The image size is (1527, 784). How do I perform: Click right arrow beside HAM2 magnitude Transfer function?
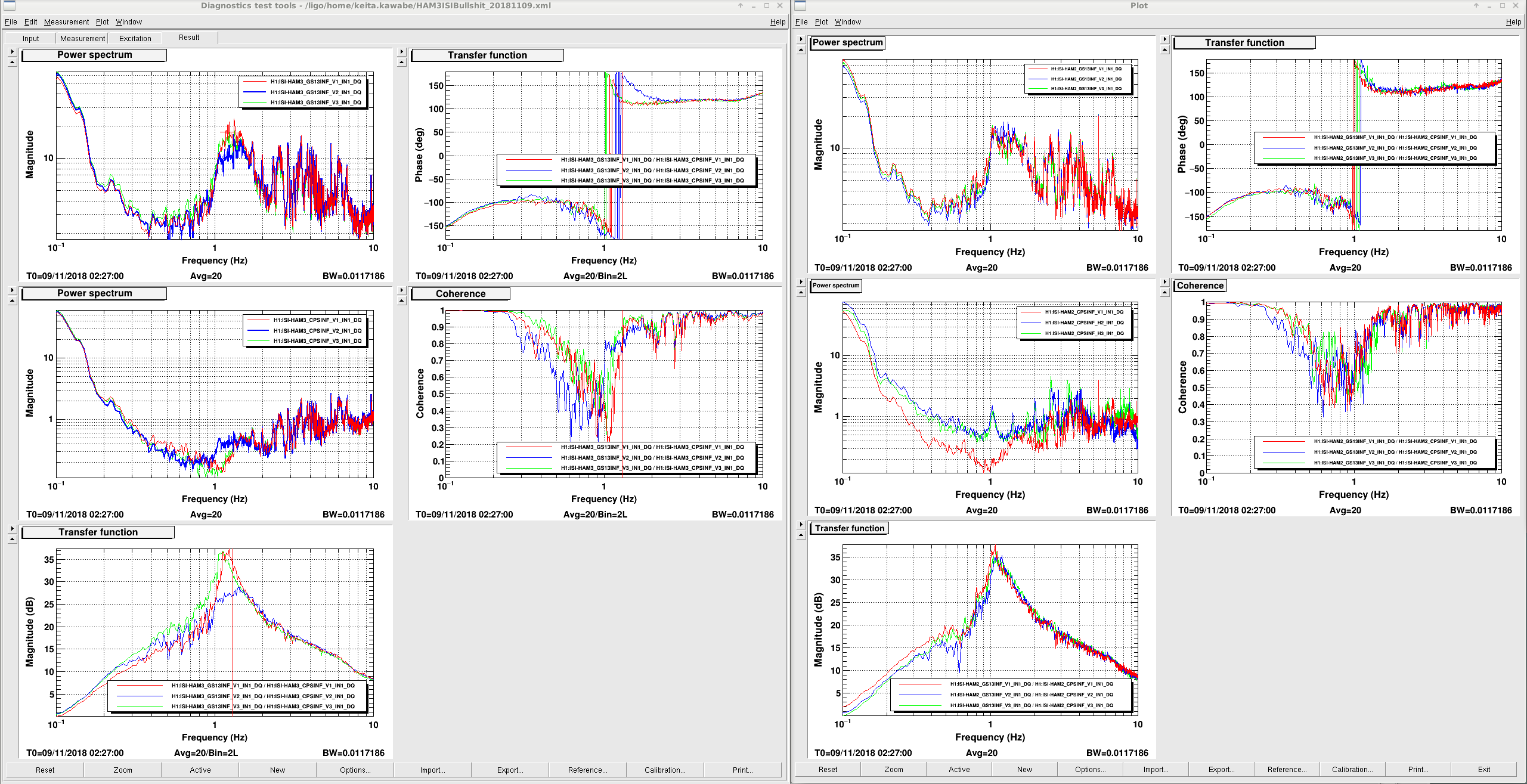(x=801, y=525)
